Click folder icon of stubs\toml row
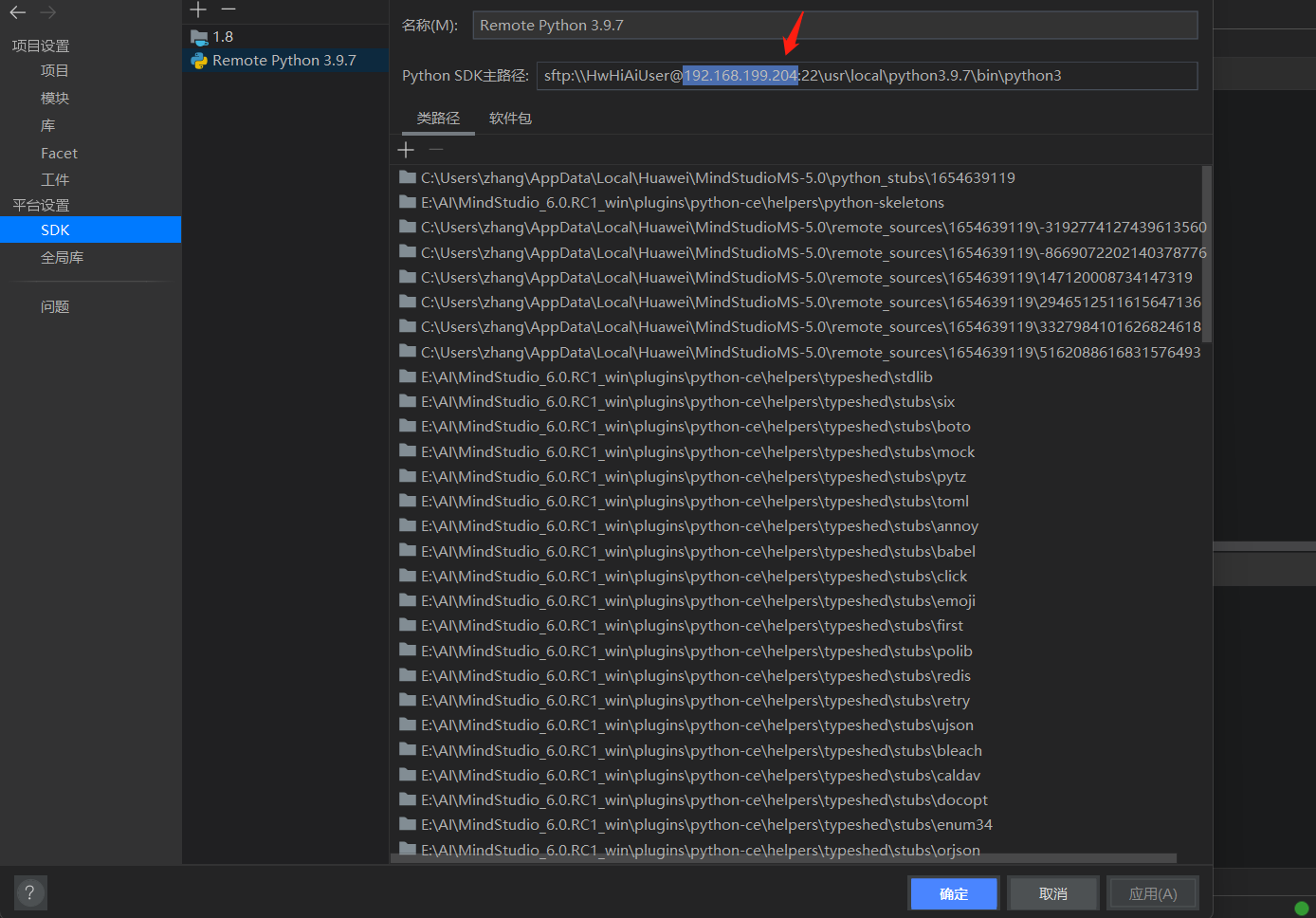This screenshot has height=918, width=1316. click(x=409, y=501)
